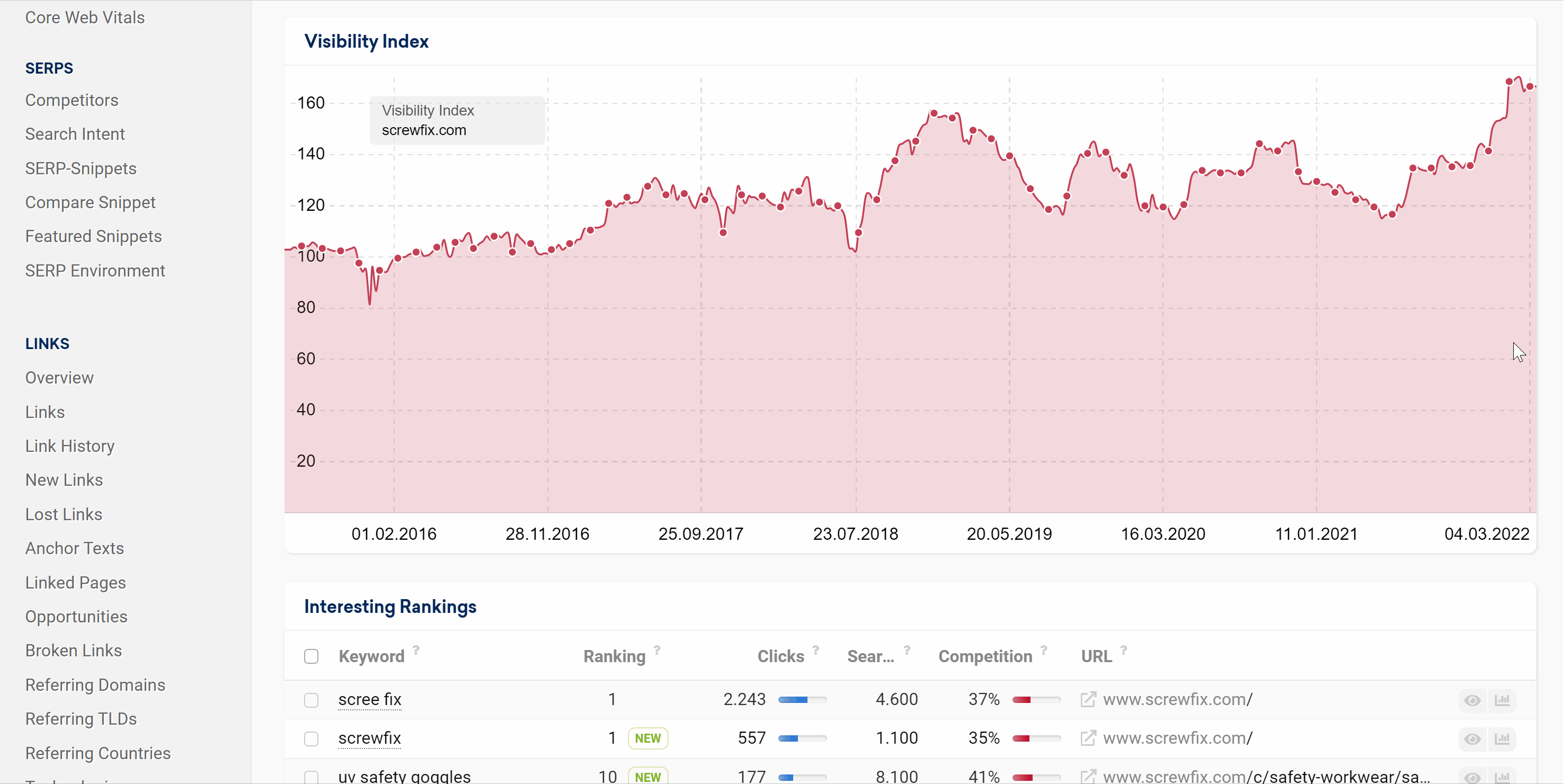Show help for Ranking column
This screenshot has height=784, width=1563.
[657, 650]
